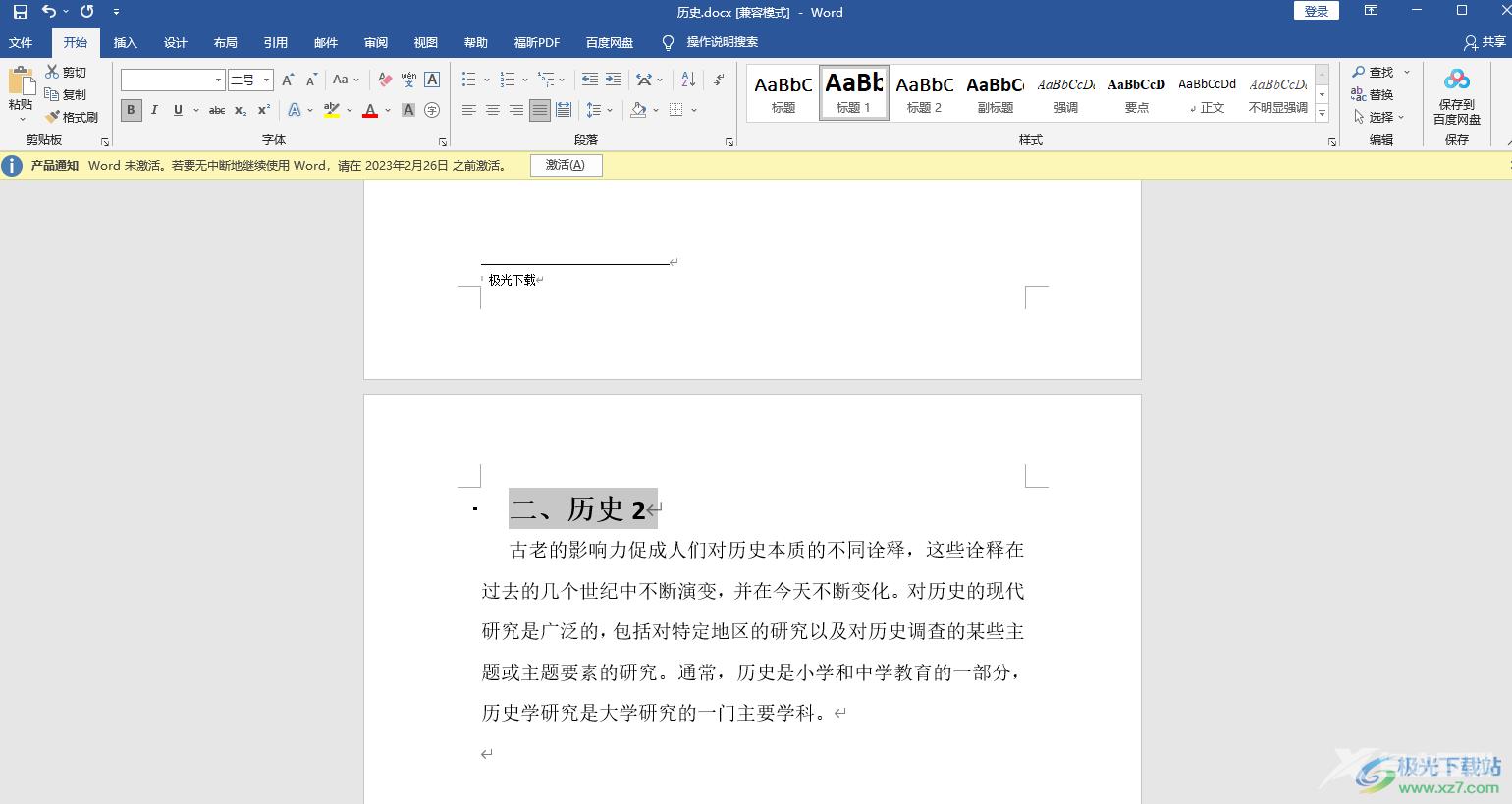Switch to the 插入 (Insert) tab
This screenshot has width=1512, height=804.
(126, 42)
